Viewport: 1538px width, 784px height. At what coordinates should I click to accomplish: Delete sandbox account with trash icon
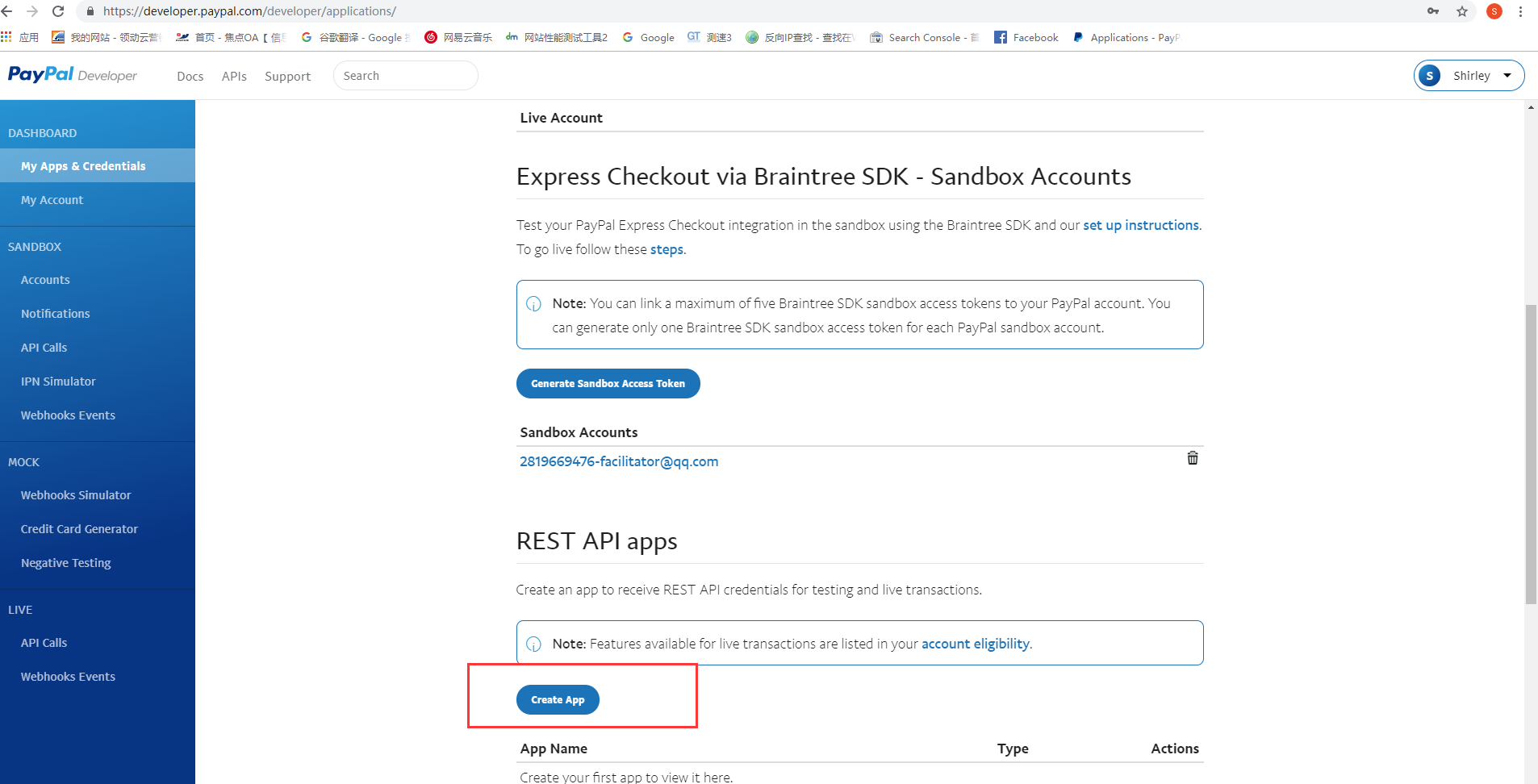(x=1192, y=458)
